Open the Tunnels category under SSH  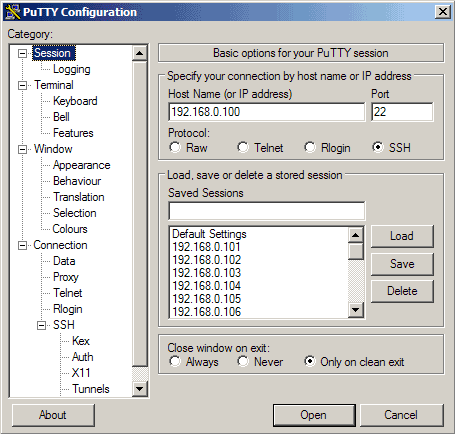[91, 389]
